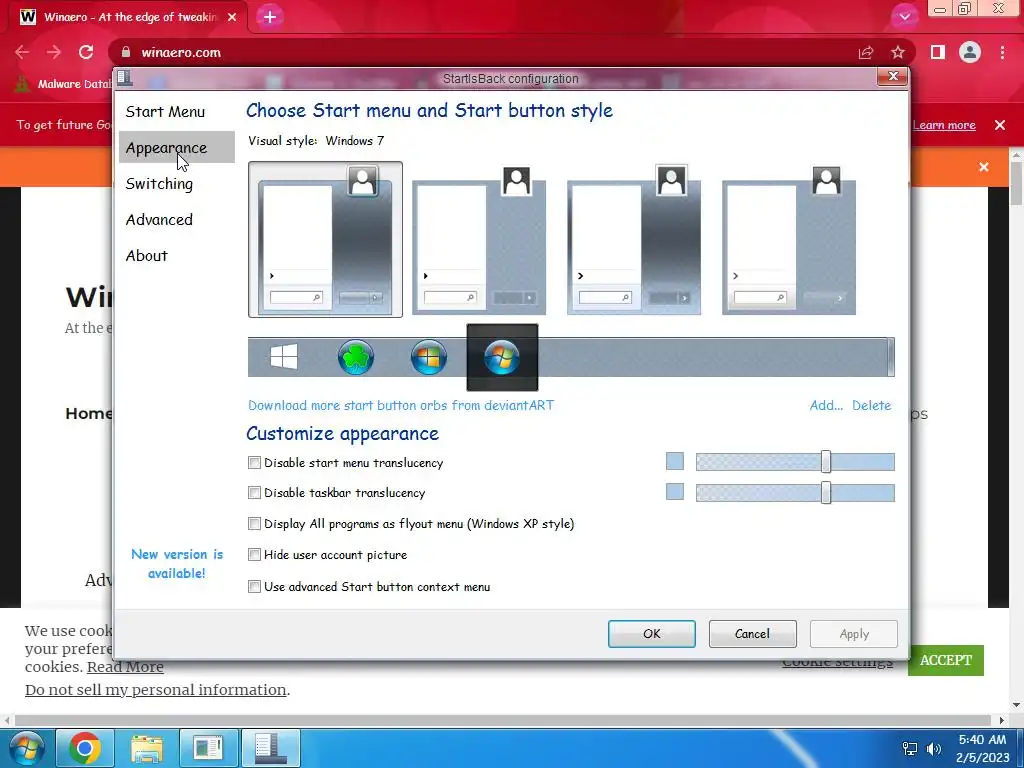Open the About section
Image resolution: width=1024 pixels, height=768 pixels.
[x=147, y=255]
